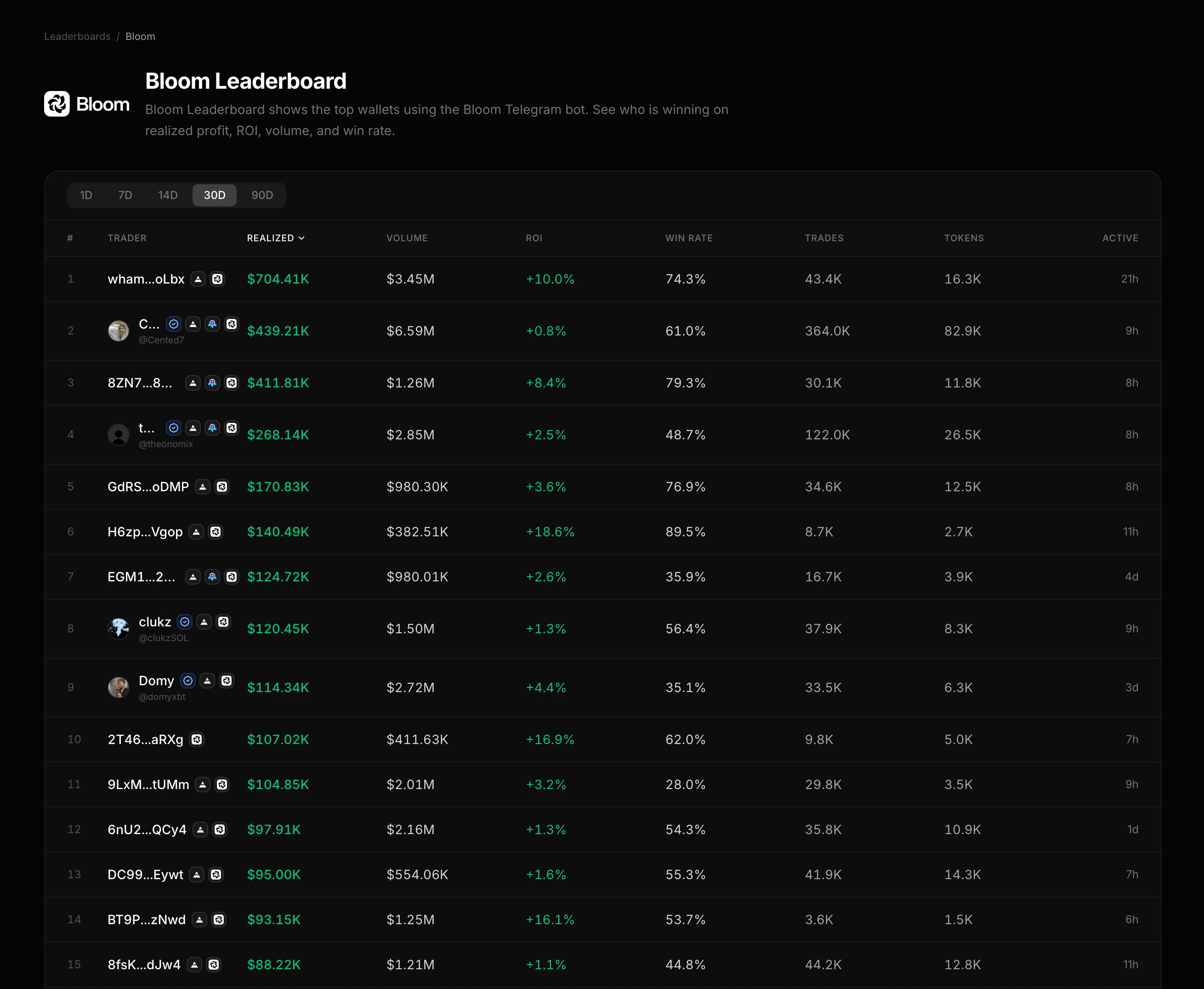
Task: Click the $704.41K realized value
Action: click(x=278, y=279)
